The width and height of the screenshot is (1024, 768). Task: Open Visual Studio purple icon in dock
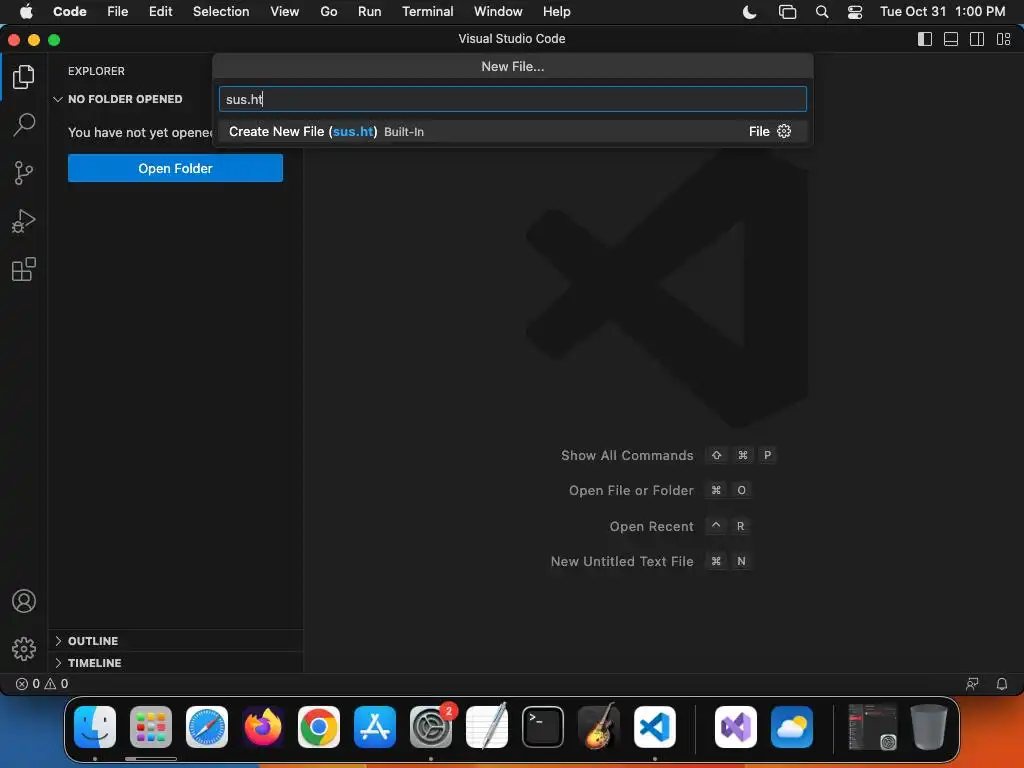tap(736, 726)
